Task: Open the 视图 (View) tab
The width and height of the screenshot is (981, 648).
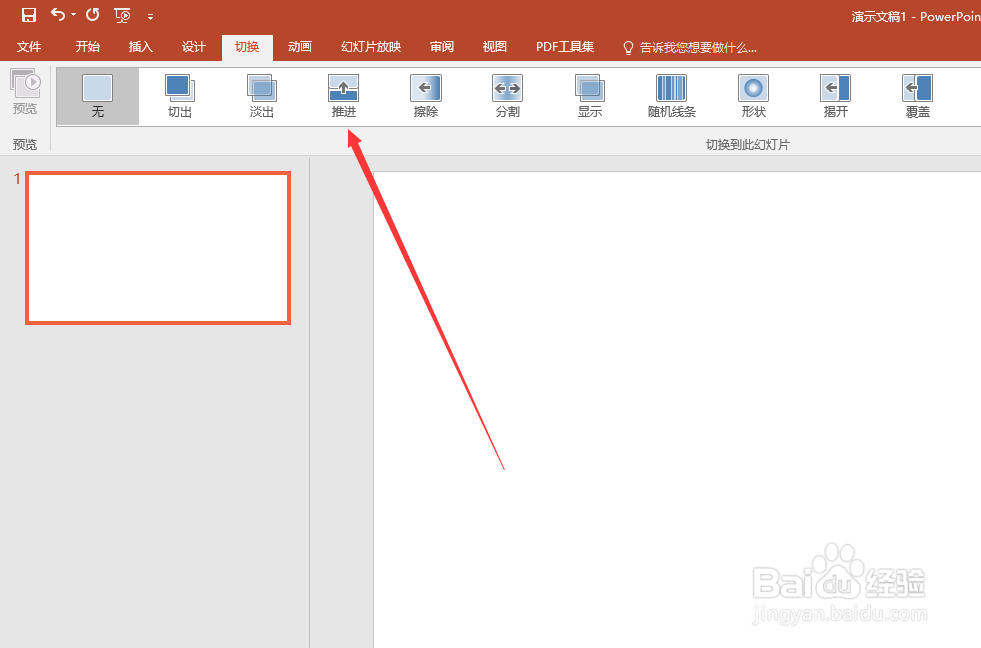Action: click(x=494, y=47)
